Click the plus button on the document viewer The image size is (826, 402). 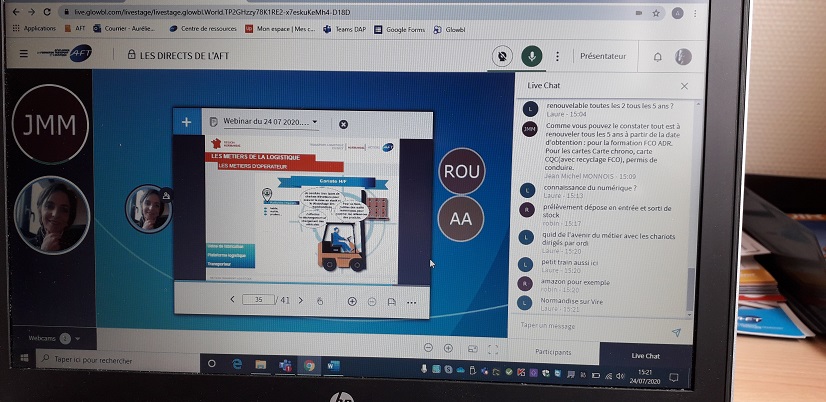[x=186, y=122]
